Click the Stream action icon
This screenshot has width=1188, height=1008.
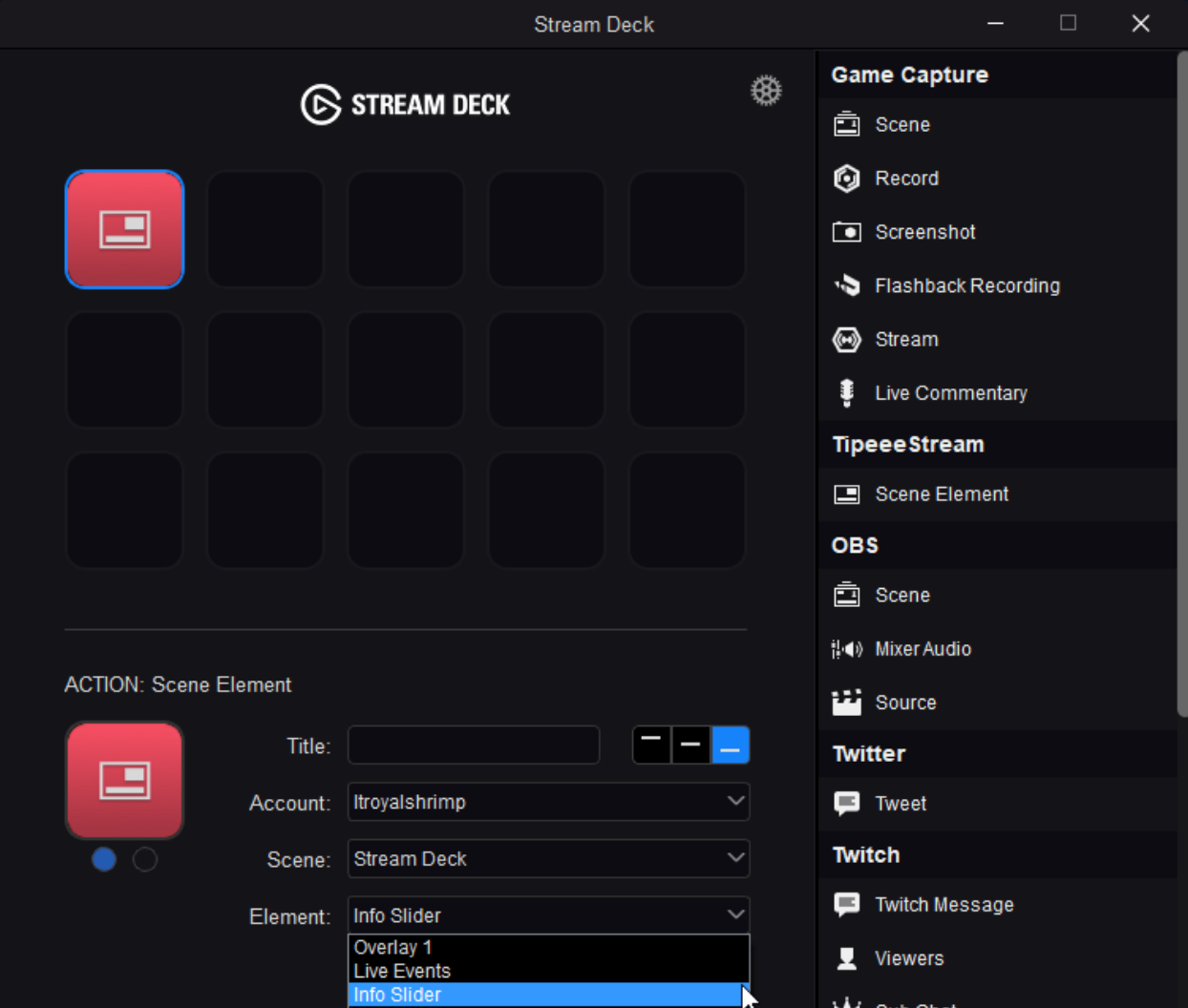[x=846, y=339]
